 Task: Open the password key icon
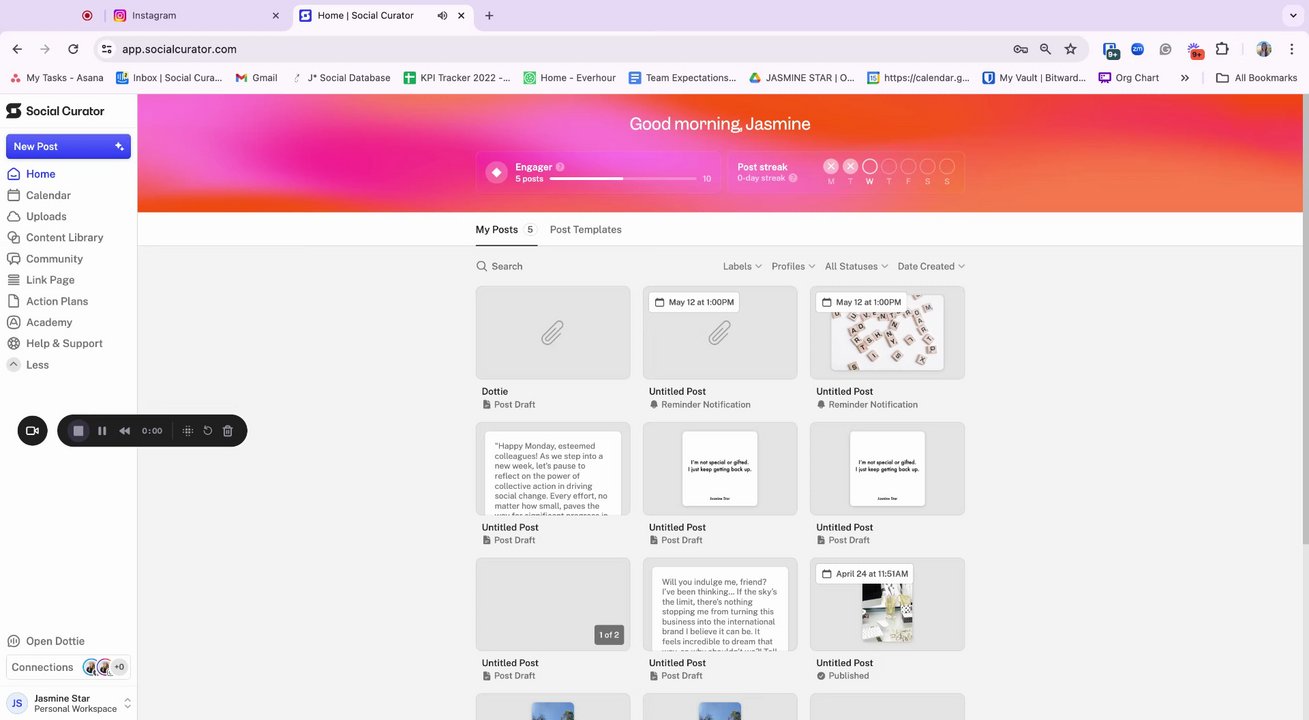(x=1020, y=49)
